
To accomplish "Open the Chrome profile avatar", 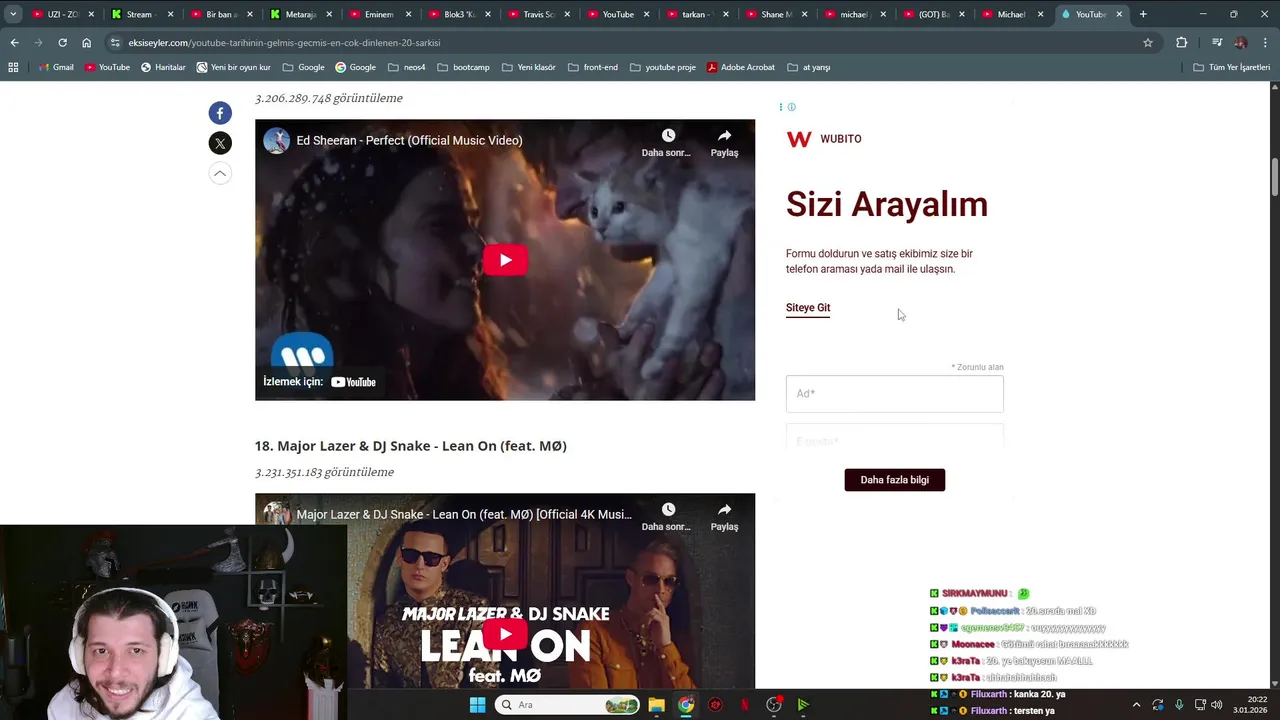I will click(x=1241, y=43).
